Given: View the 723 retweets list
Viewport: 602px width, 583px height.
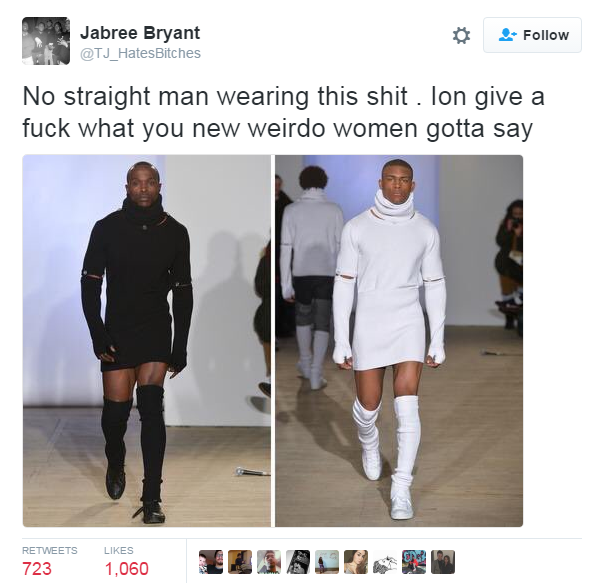Looking at the screenshot, I should coord(50,562).
